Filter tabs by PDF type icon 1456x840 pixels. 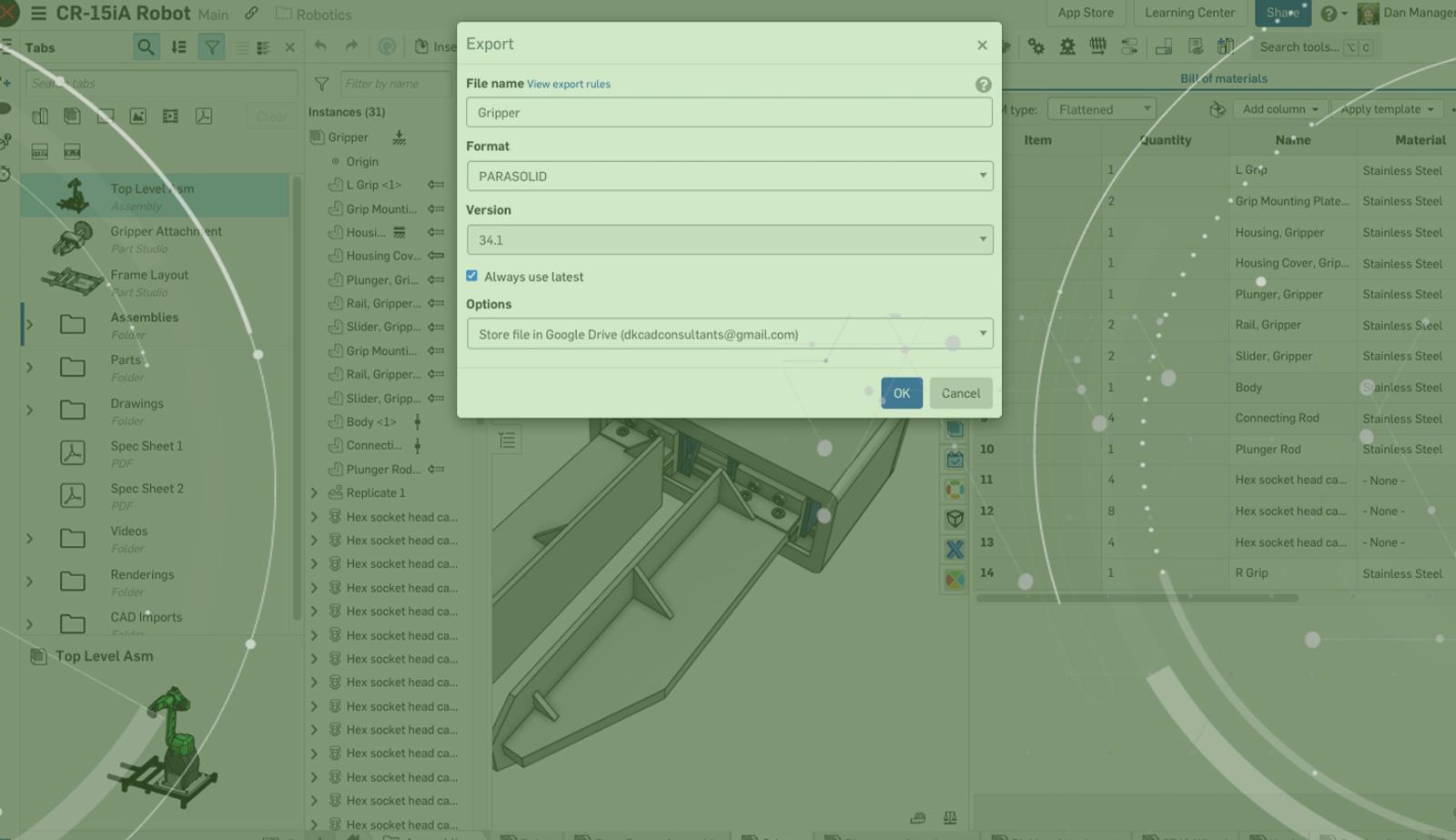[x=204, y=116]
